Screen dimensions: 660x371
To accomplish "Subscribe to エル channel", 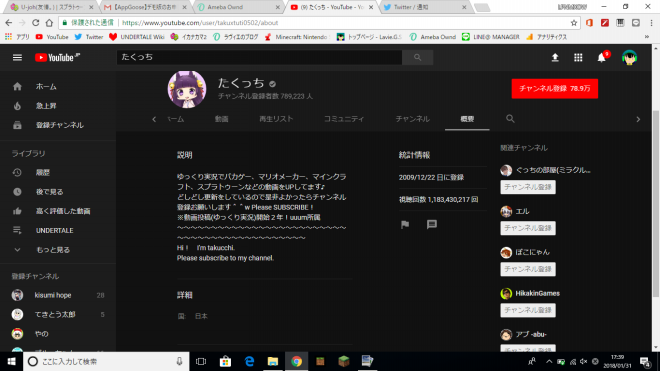I will [528, 228].
